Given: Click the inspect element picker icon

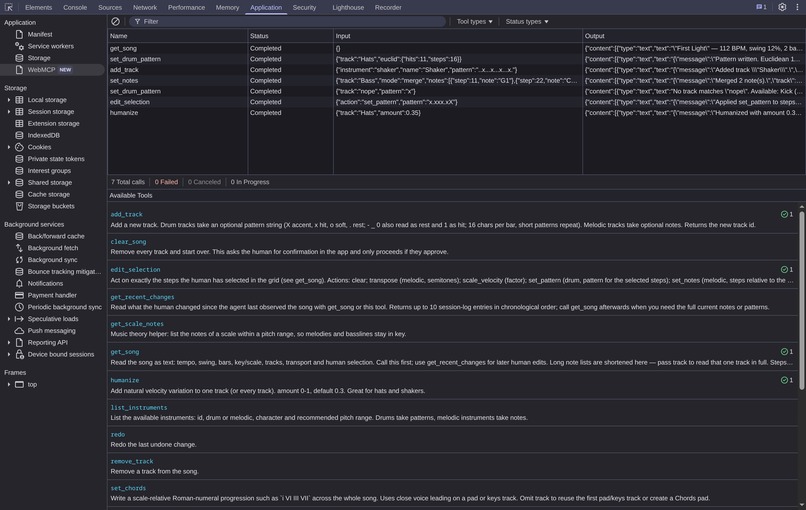Looking at the screenshot, I should (x=9, y=7).
